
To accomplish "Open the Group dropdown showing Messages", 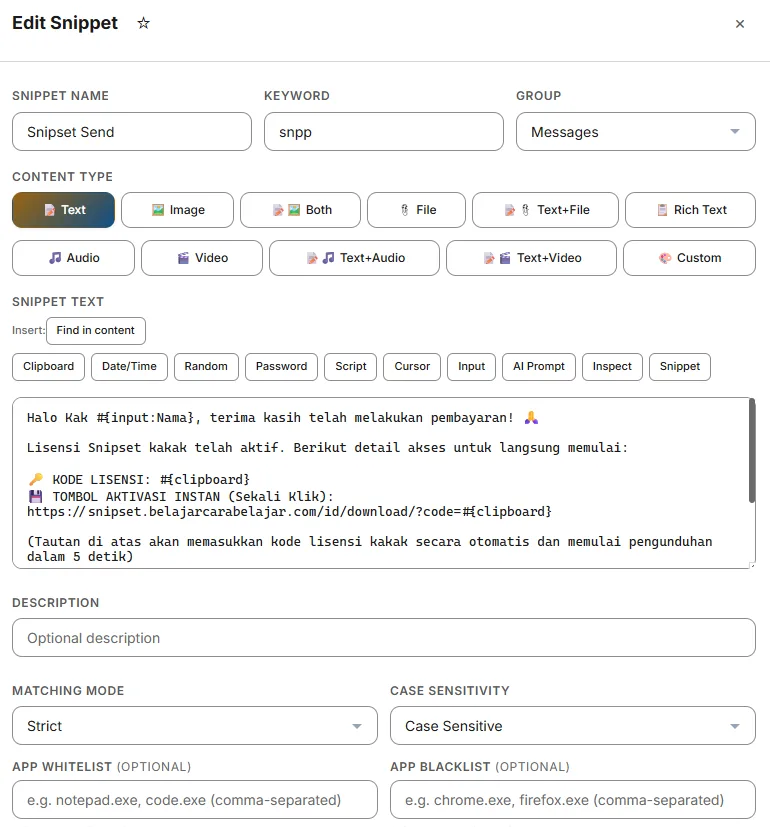I will [636, 131].
